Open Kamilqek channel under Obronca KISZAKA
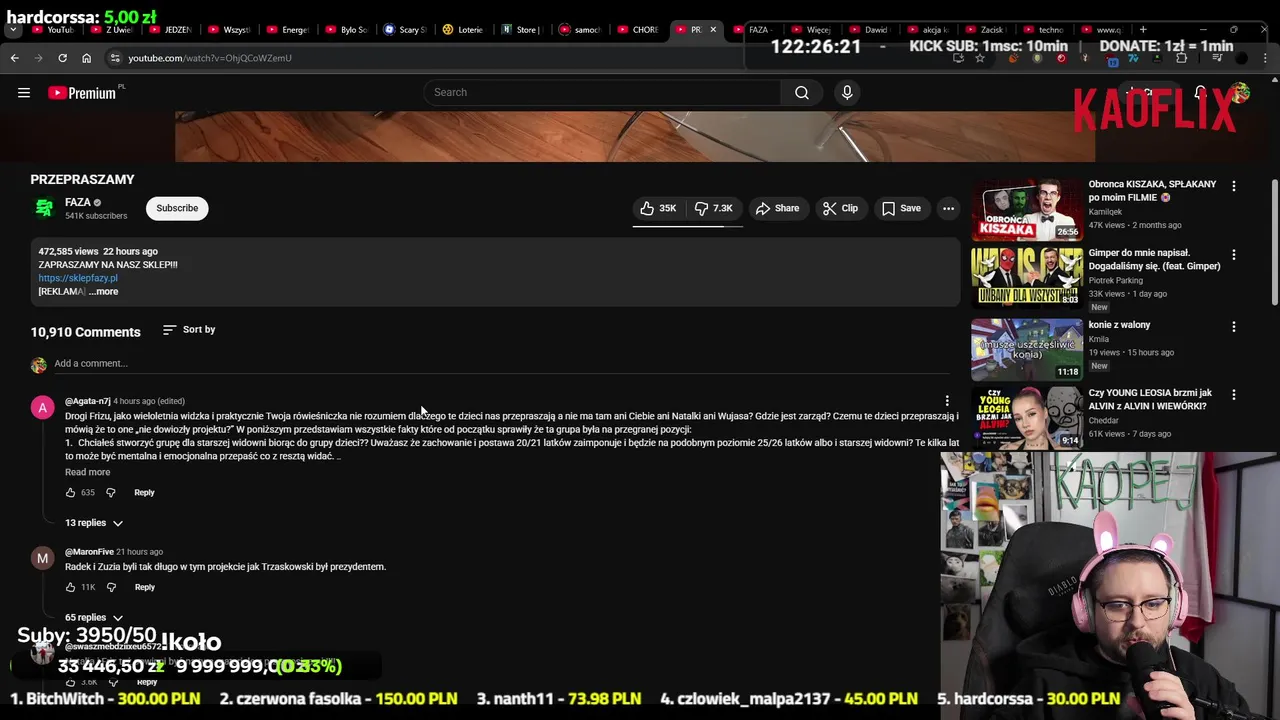1280x720 pixels. [1105, 212]
